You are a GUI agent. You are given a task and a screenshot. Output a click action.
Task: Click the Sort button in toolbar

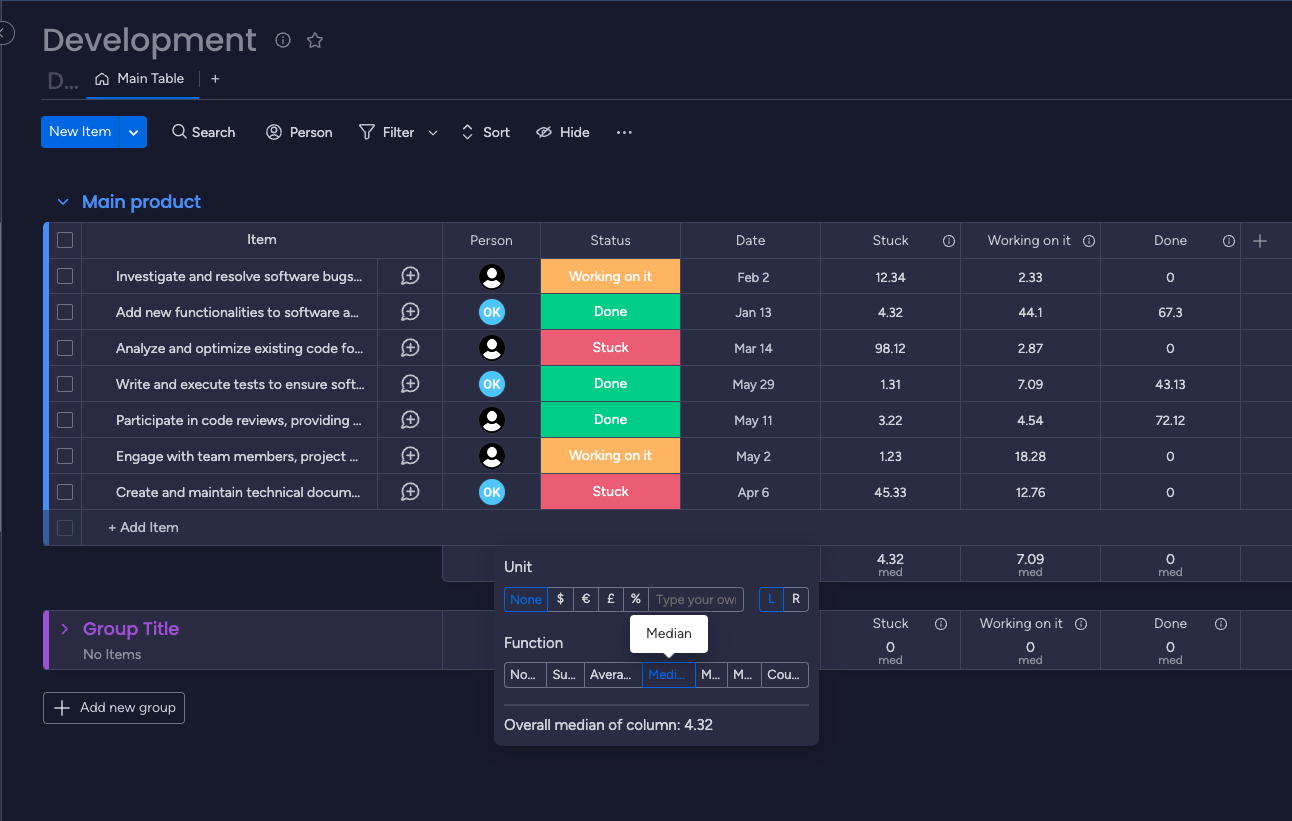click(485, 132)
